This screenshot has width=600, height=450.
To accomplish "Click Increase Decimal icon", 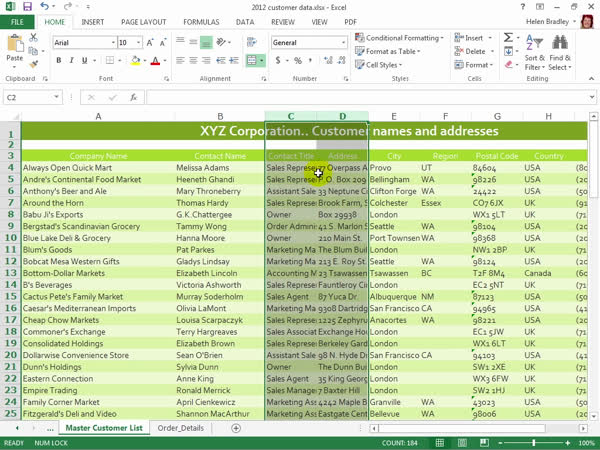I will (x=328, y=60).
